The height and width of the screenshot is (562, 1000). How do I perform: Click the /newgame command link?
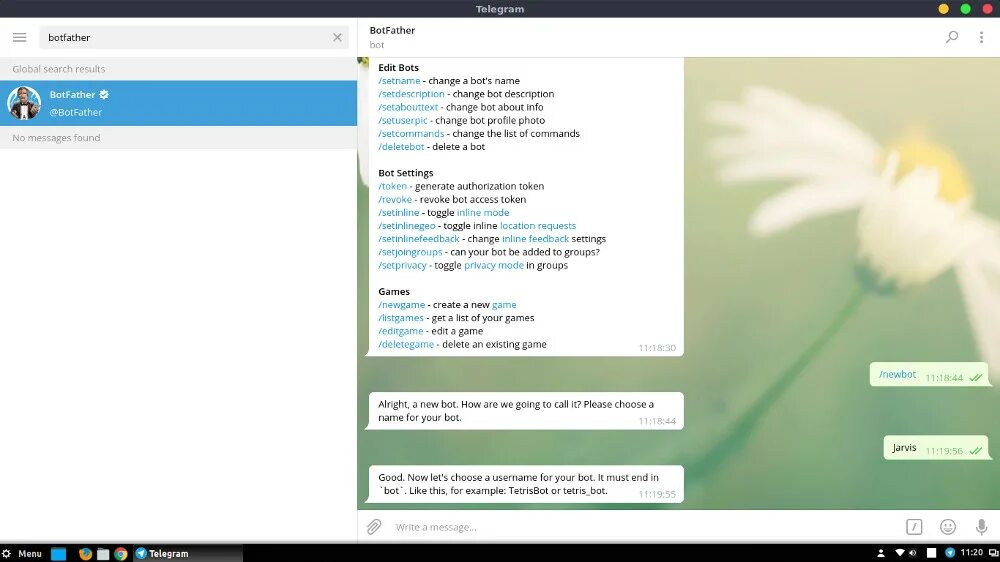[401, 305]
